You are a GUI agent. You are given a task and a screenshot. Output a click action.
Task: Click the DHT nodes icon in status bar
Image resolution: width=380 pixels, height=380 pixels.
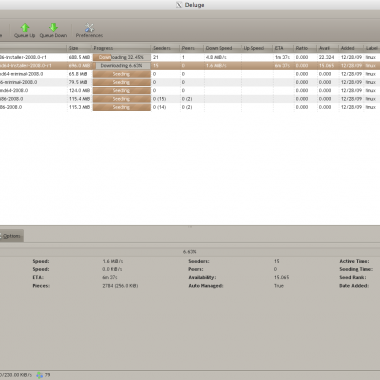tap(40, 375)
